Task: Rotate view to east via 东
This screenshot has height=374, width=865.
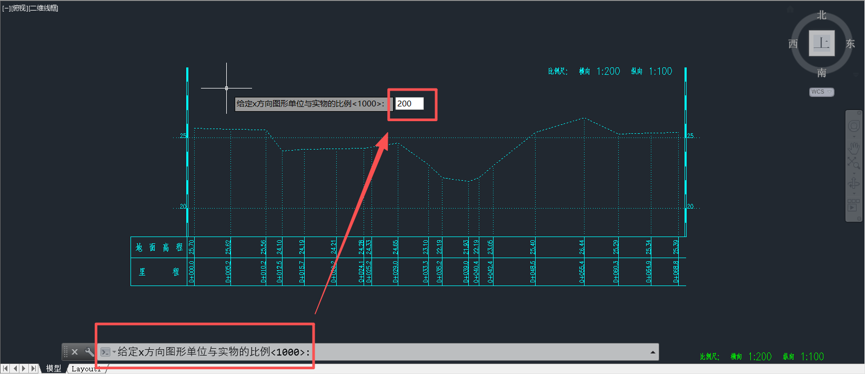Action: pos(850,44)
